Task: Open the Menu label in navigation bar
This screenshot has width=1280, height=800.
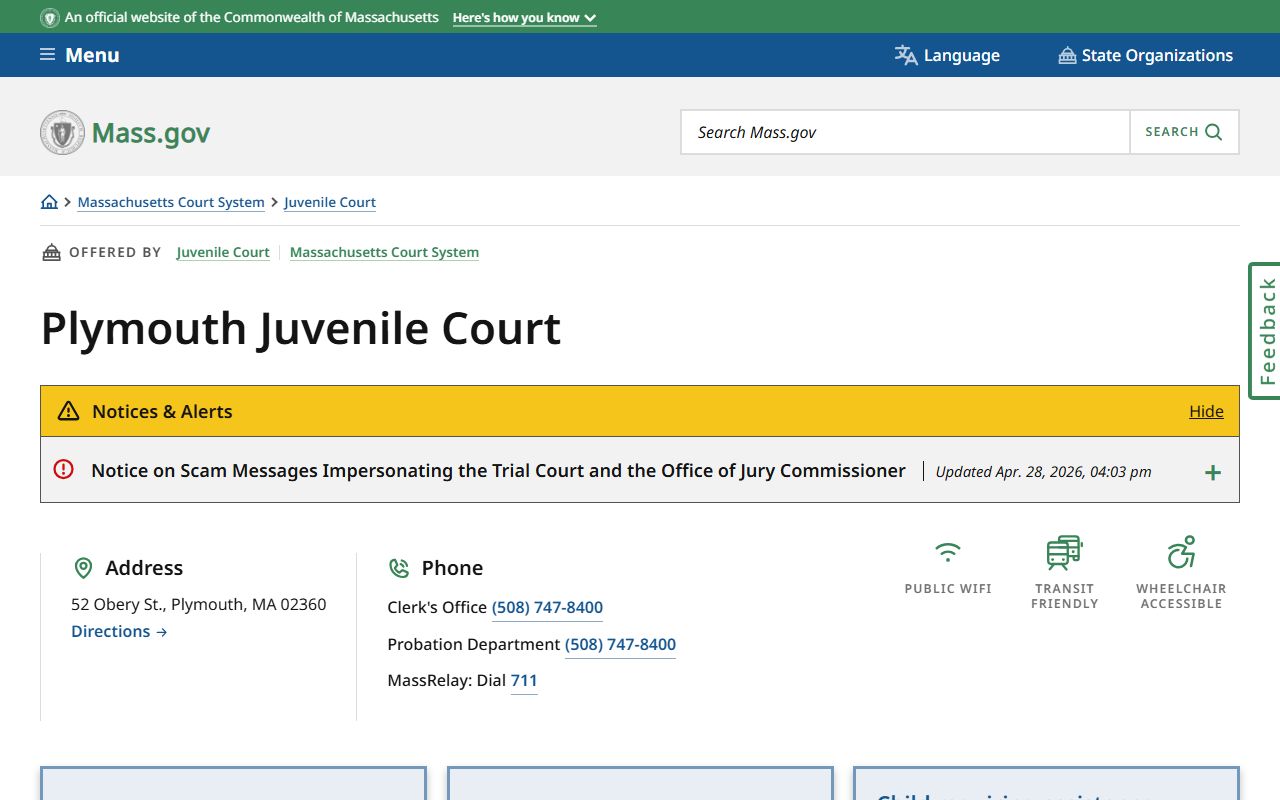Action: point(92,55)
